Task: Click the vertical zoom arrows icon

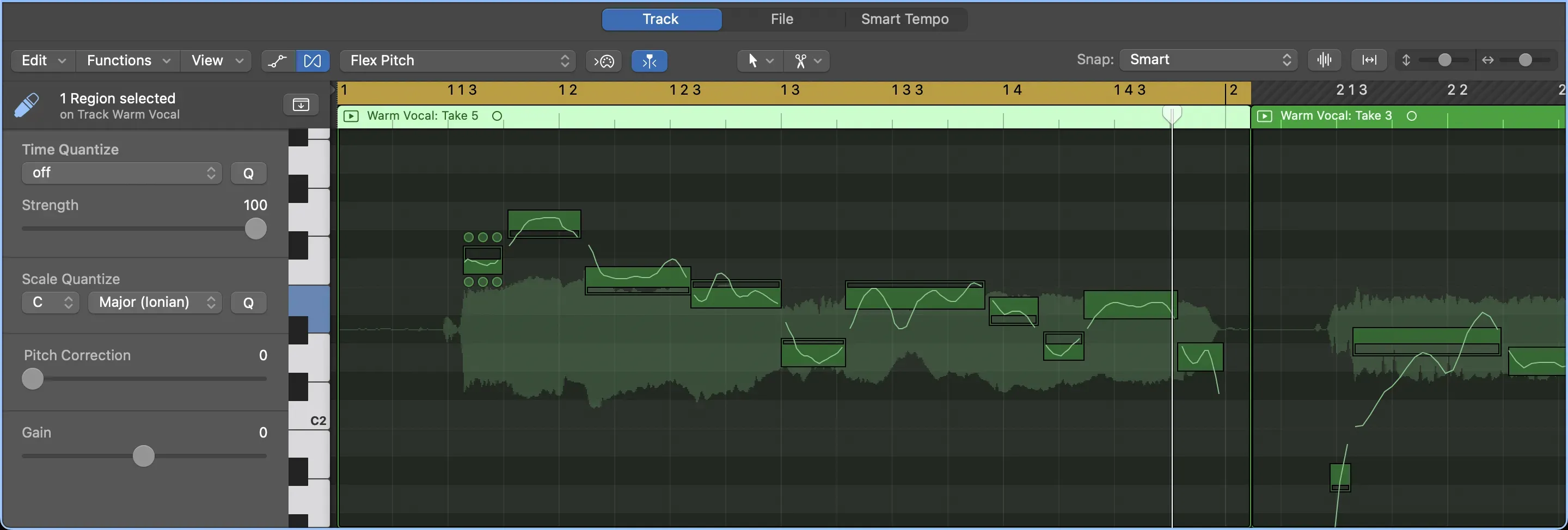Action: pyautogui.click(x=1405, y=60)
